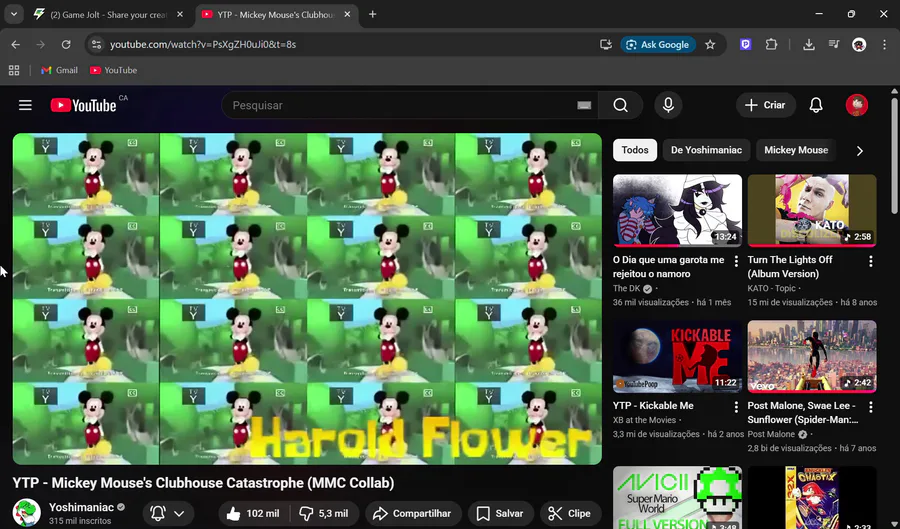Close the Game Jolt tab

coord(180,14)
